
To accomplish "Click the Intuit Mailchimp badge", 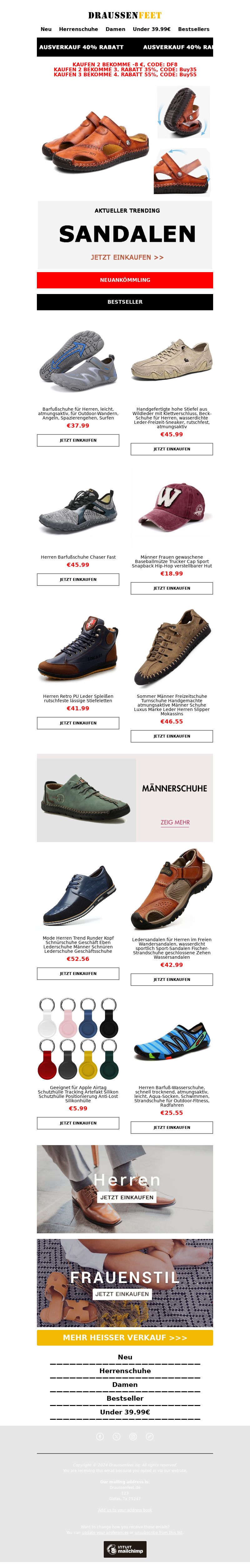I will pyautogui.click(x=125, y=1549).
